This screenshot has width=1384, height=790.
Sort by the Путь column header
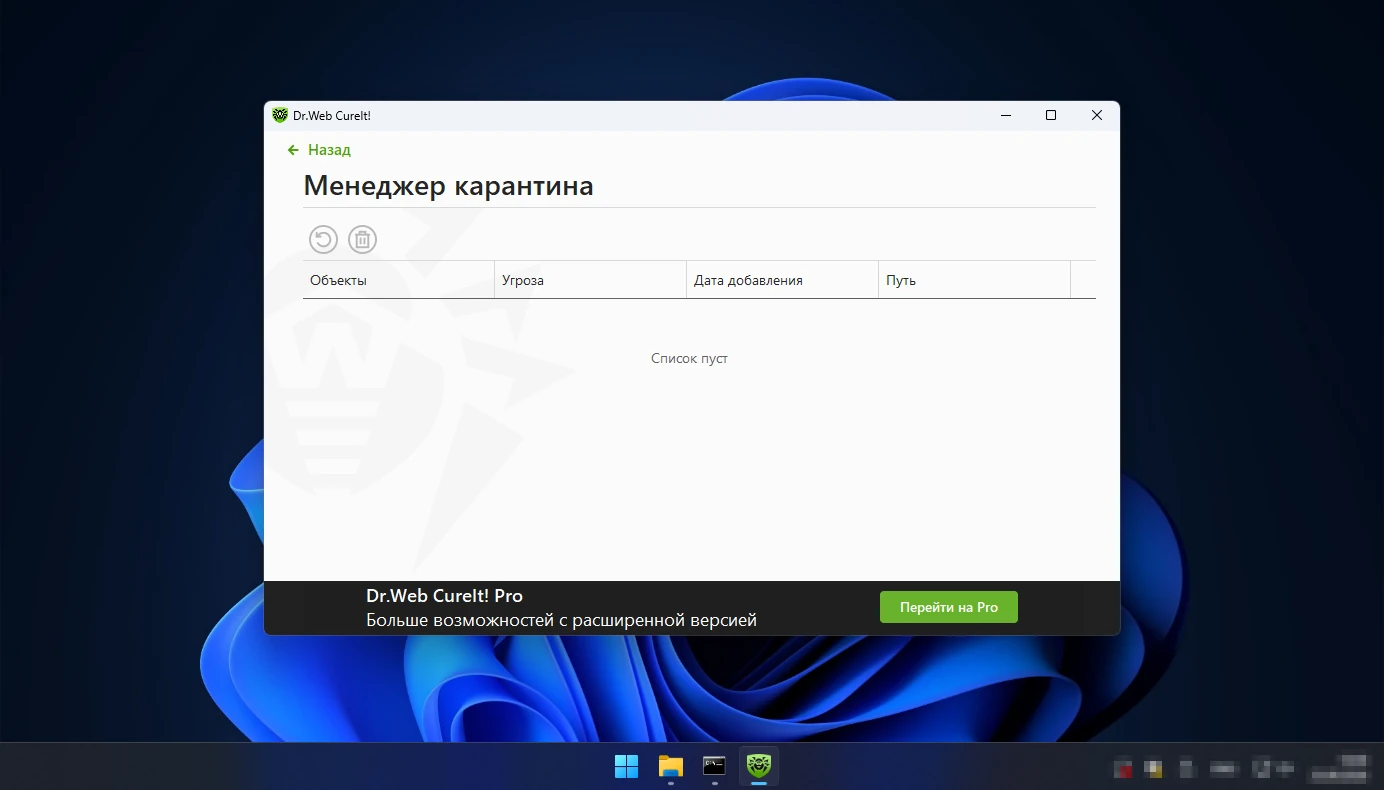(x=974, y=280)
